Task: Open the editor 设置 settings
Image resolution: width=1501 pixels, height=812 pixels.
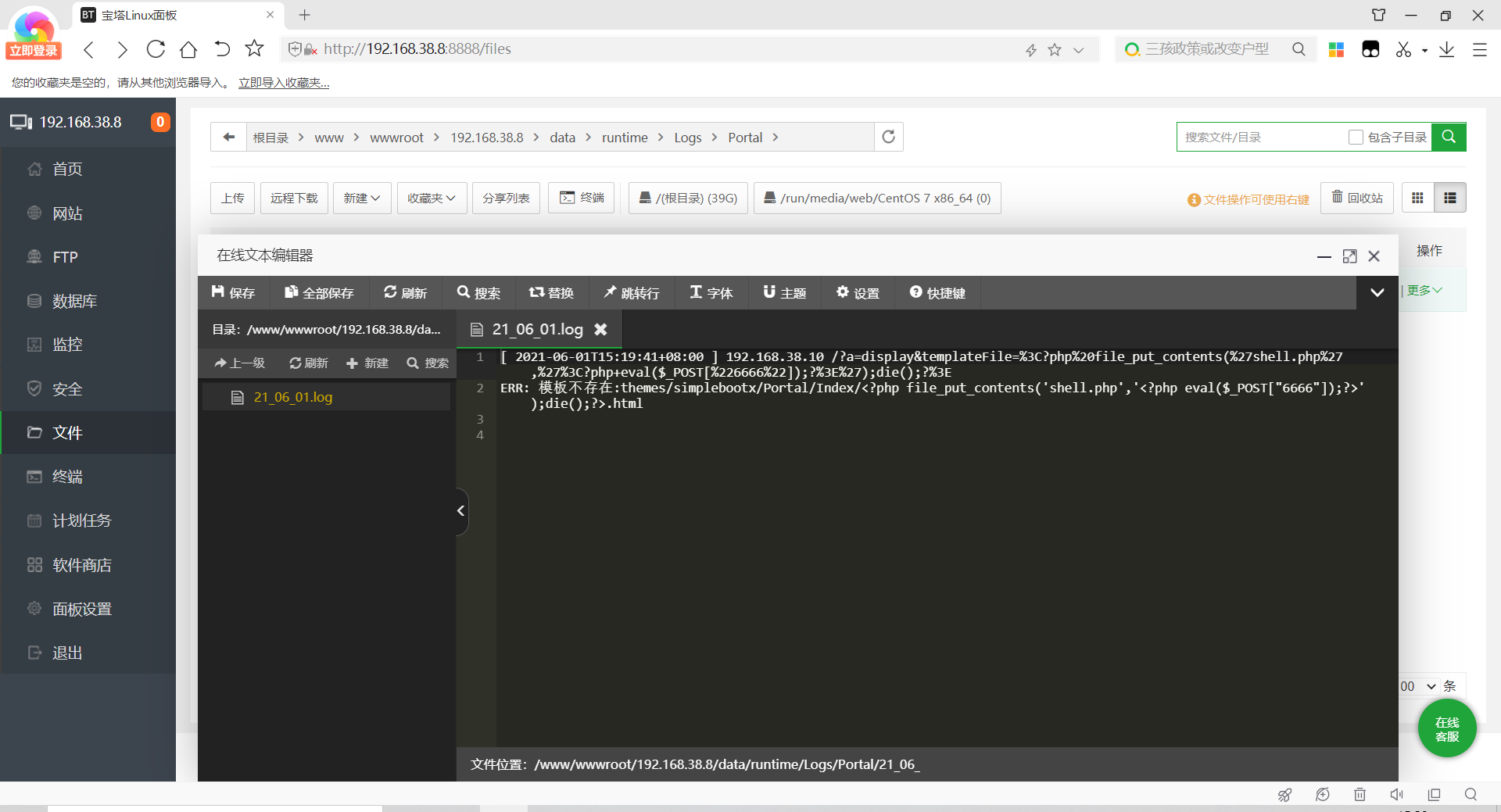Action: (858, 292)
